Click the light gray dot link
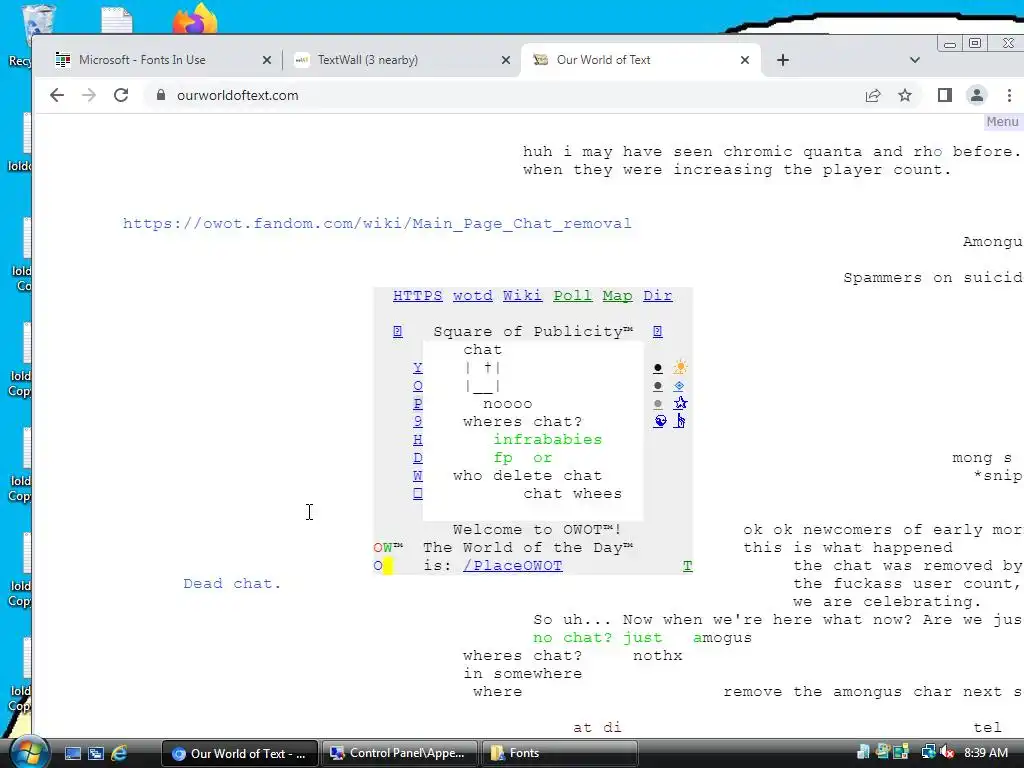This screenshot has height=768, width=1024. [x=658, y=404]
